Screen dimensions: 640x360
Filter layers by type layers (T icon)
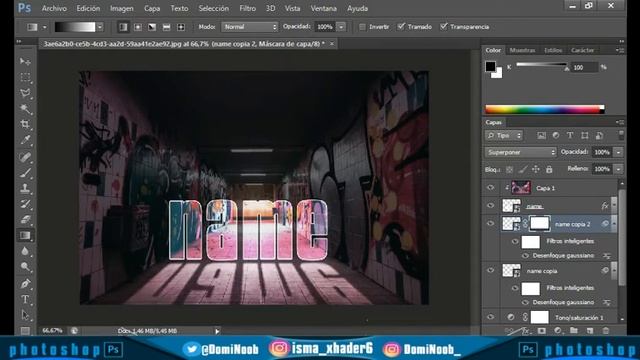pos(570,136)
